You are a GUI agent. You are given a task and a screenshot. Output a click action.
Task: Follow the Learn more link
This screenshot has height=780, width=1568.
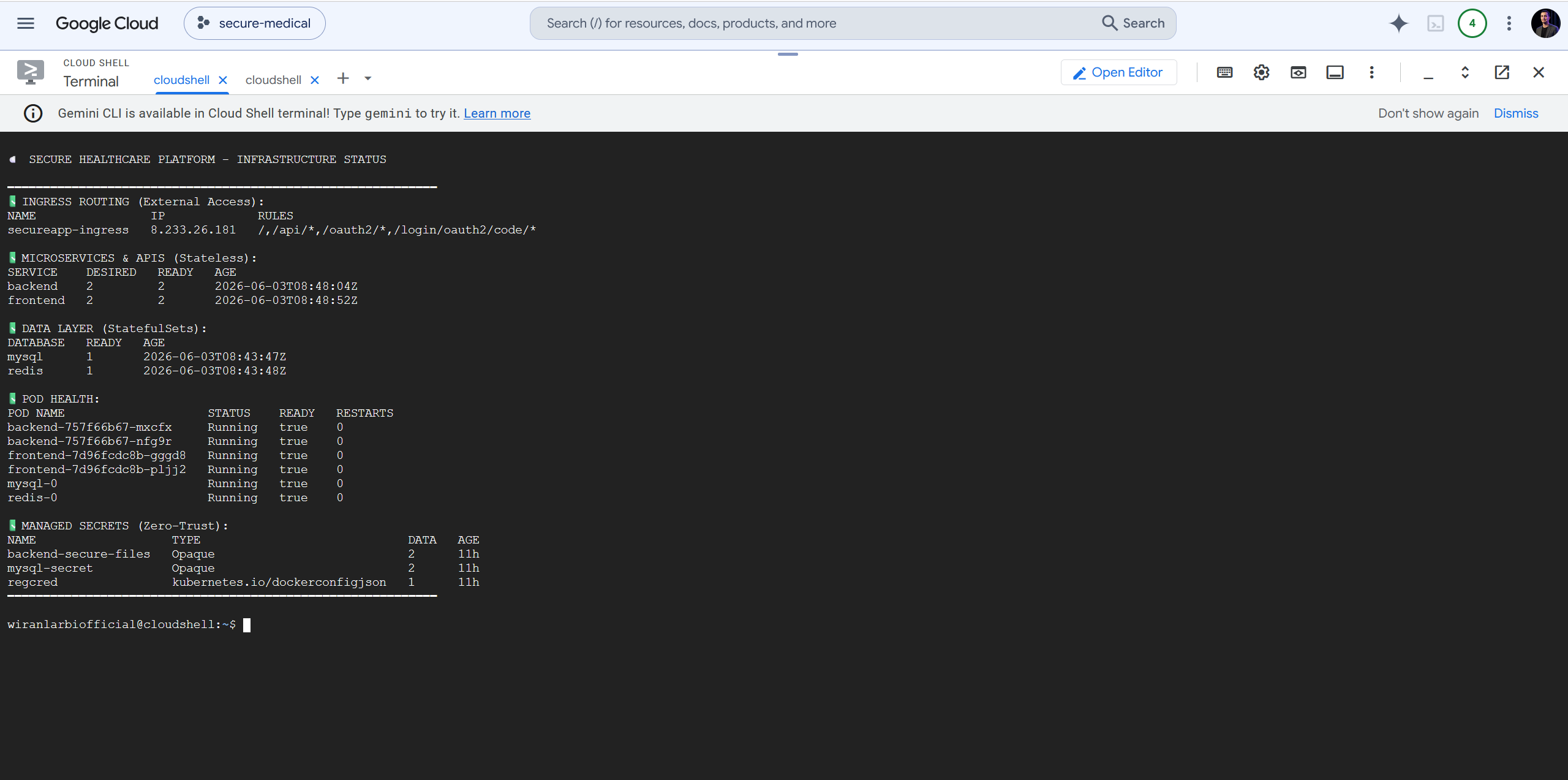(x=497, y=113)
